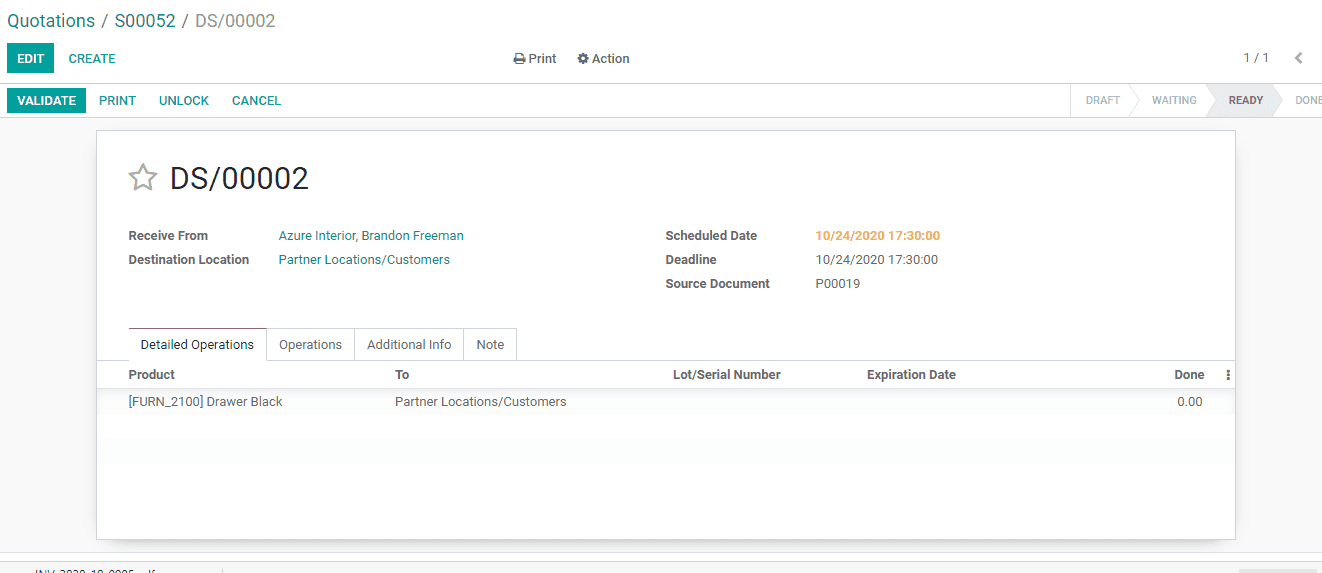Screen dimensions: 1322x573
Task: Go to previous record using left chevron
Action: (x=1298, y=58)
